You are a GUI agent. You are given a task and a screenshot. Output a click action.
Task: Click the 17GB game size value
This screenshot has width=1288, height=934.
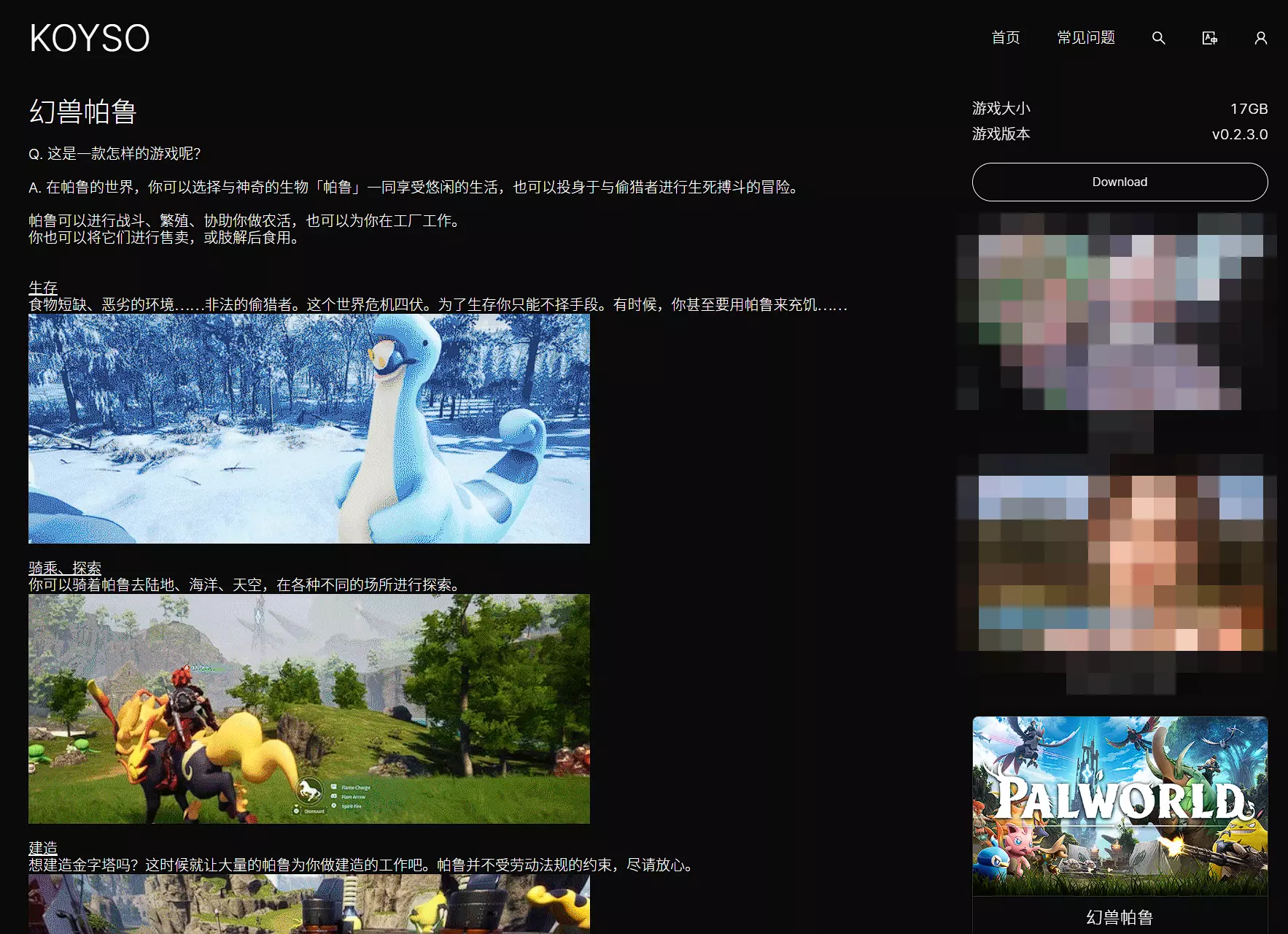click(x=1249, y=109)
